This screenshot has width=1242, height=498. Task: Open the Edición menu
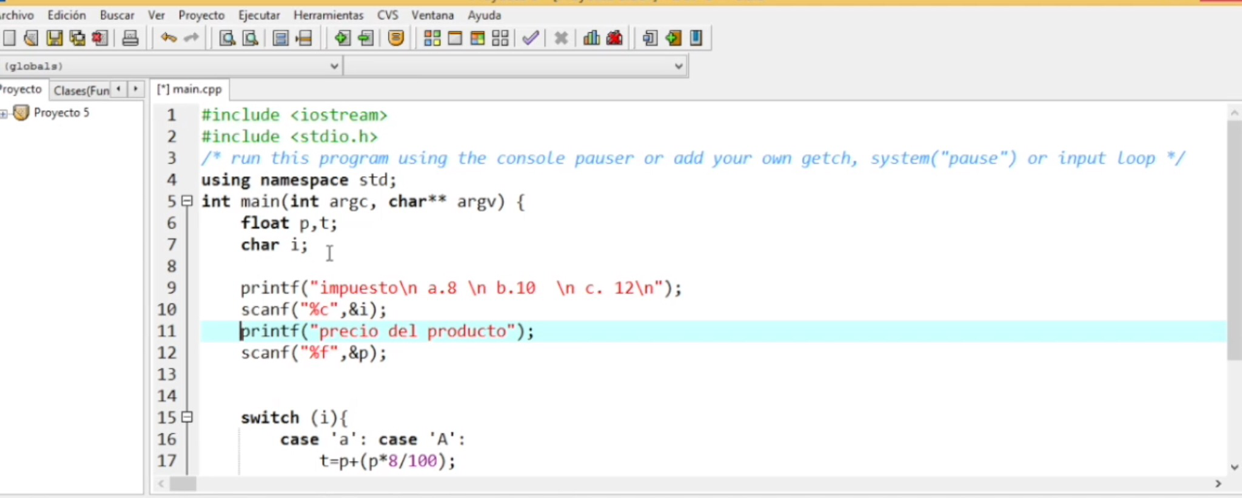click(x=67, y=15)
